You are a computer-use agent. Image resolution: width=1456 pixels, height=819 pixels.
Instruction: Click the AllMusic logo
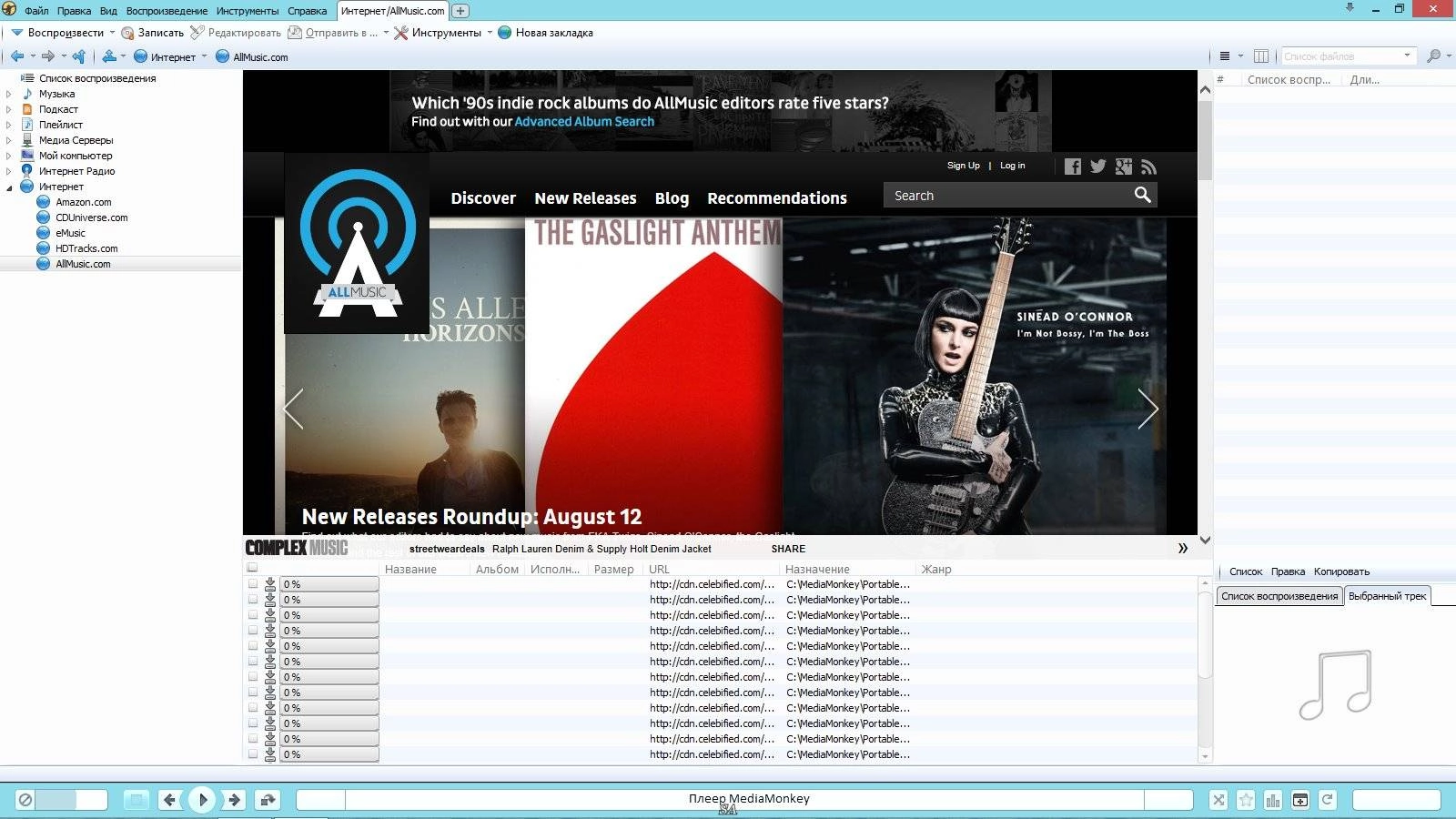pyautogui.click(x=358, y=244)
